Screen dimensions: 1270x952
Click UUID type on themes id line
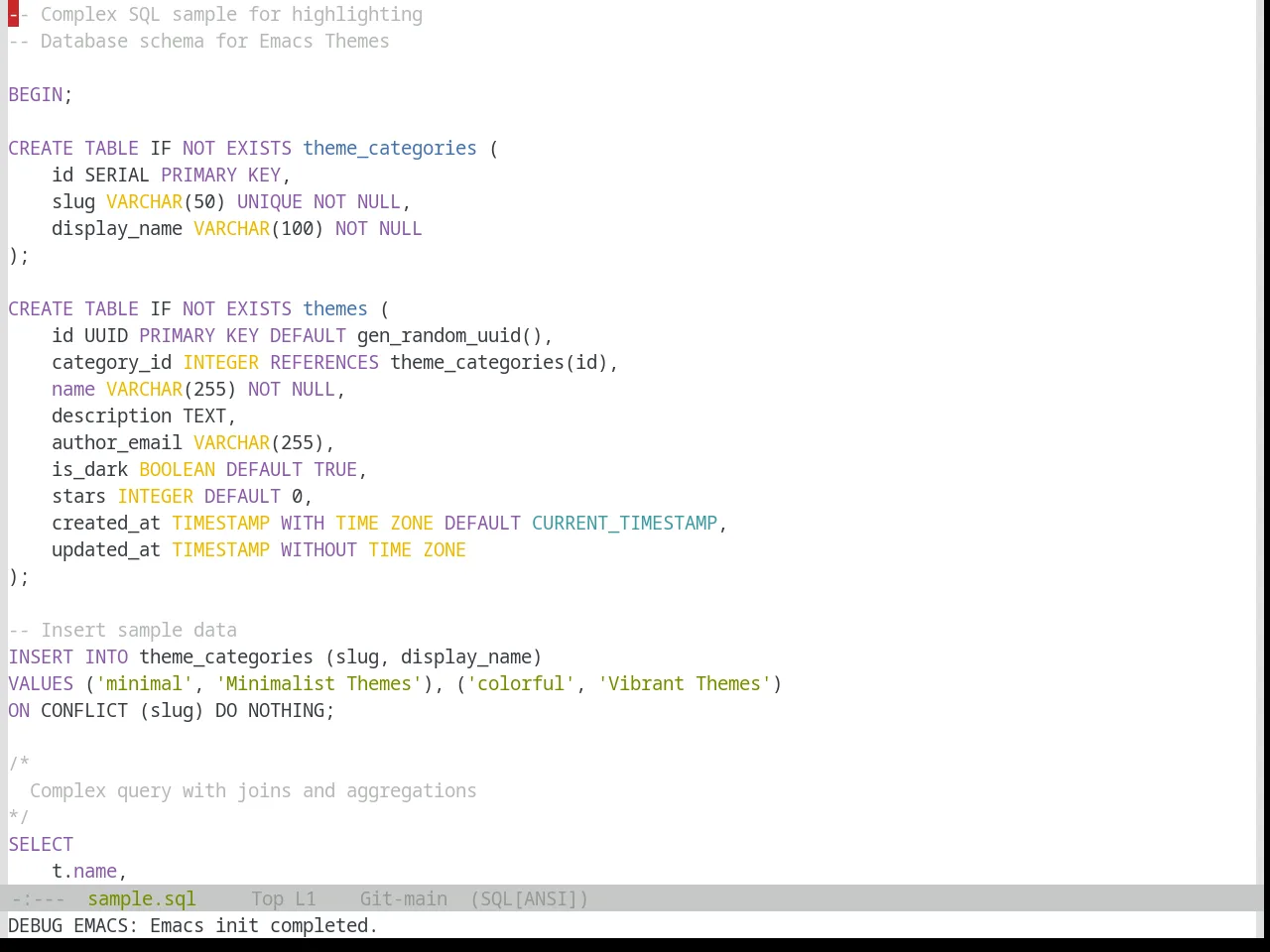106,335
